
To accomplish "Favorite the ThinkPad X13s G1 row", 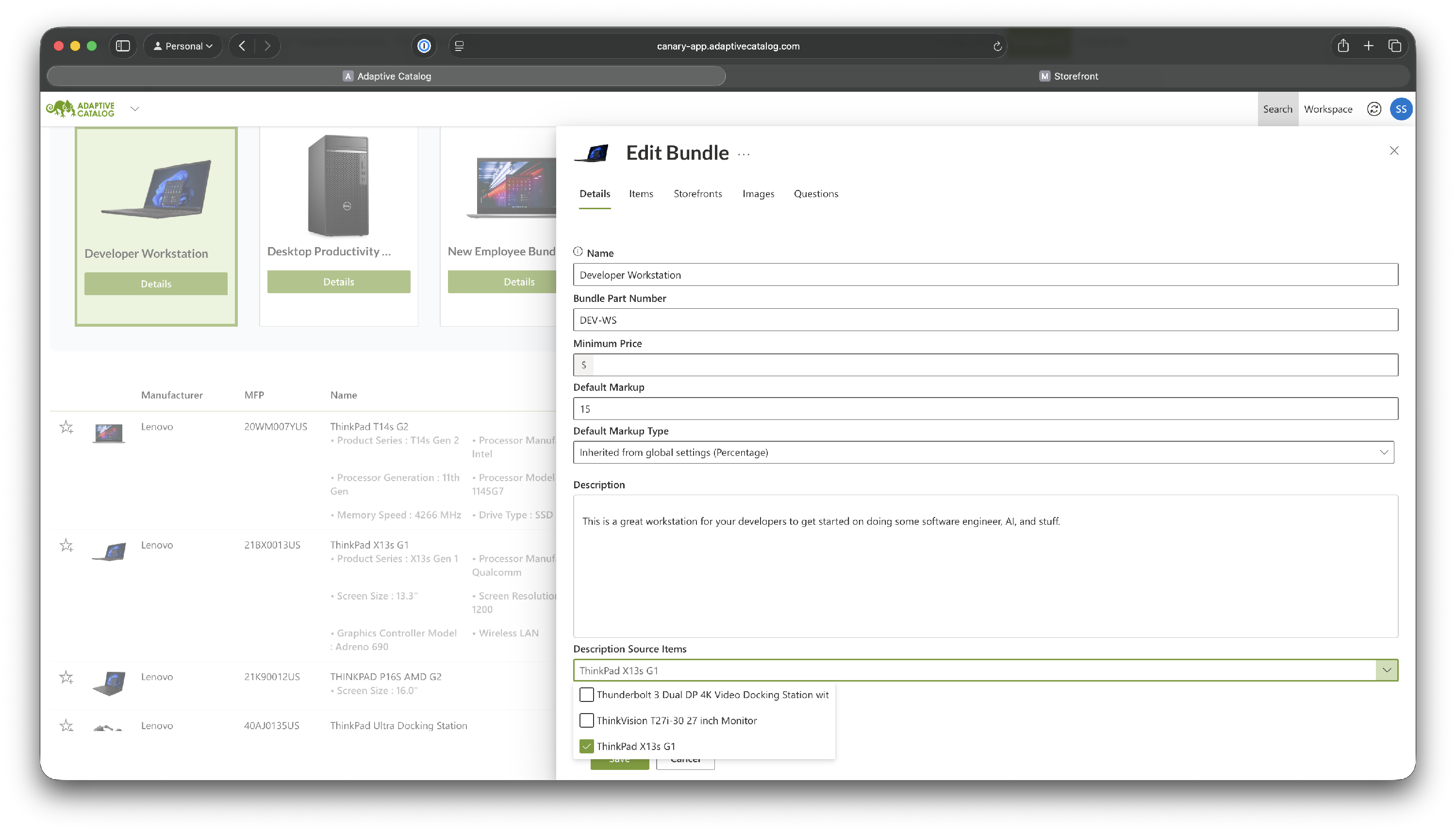I will [66, 545].
